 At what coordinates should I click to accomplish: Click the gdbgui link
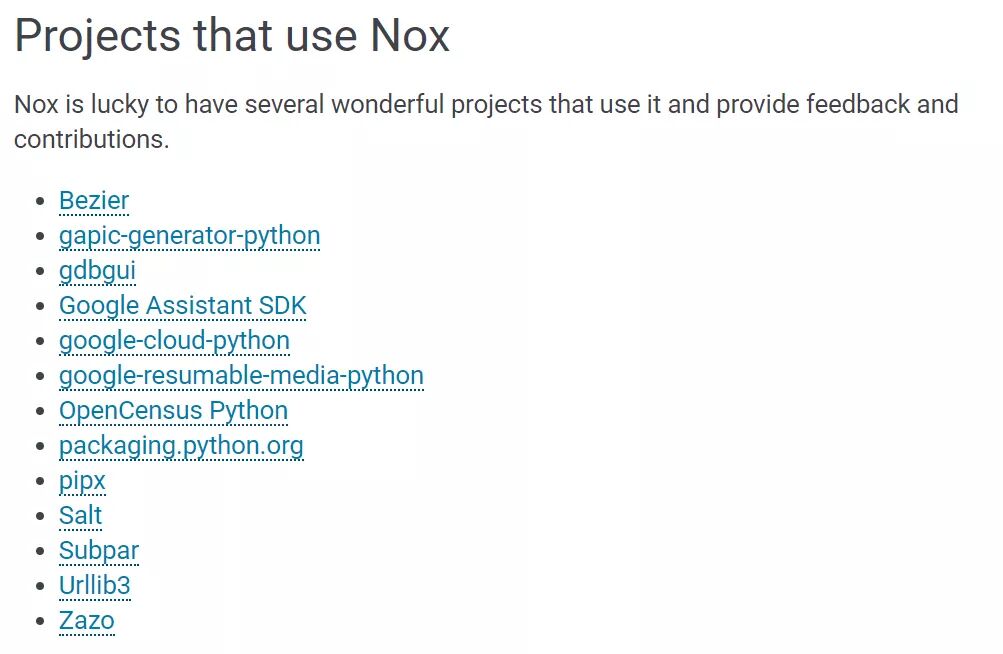pyautogui.click(x=97, y=271)
